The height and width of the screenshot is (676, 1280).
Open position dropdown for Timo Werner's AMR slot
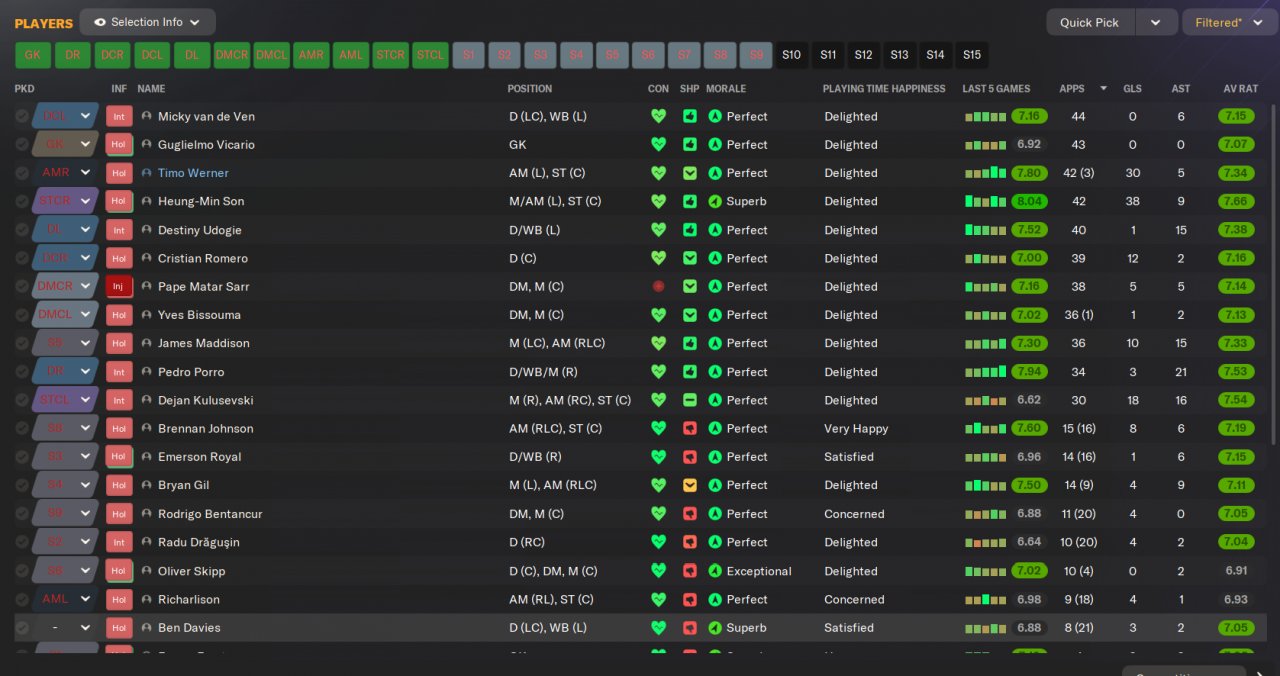(x=86, y=173)
